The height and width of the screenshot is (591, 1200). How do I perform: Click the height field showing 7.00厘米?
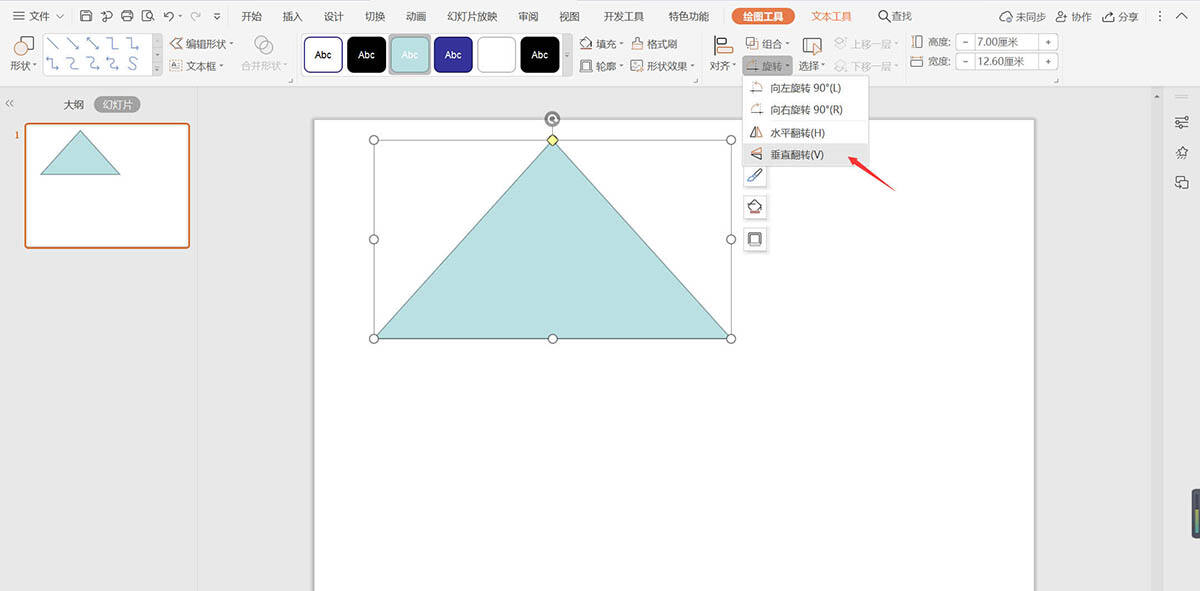coord(1007,42)
